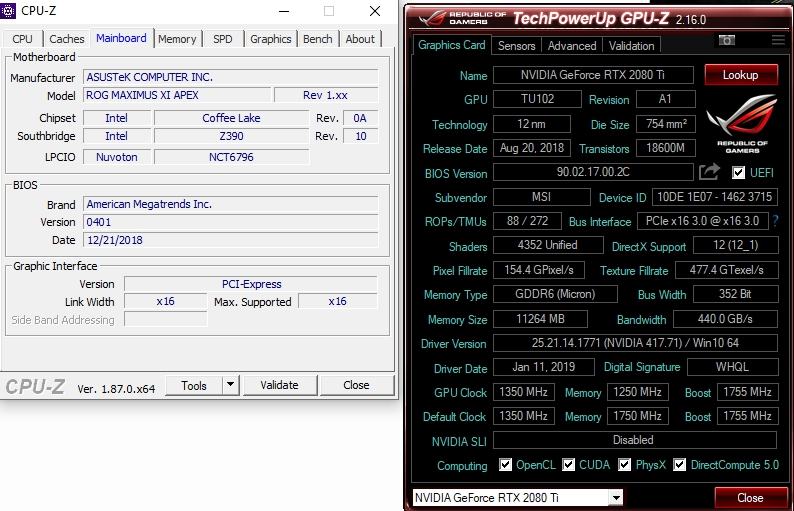
Task: Switch to the Sensors tab in GPU-Z
Action: click(517, 46)
